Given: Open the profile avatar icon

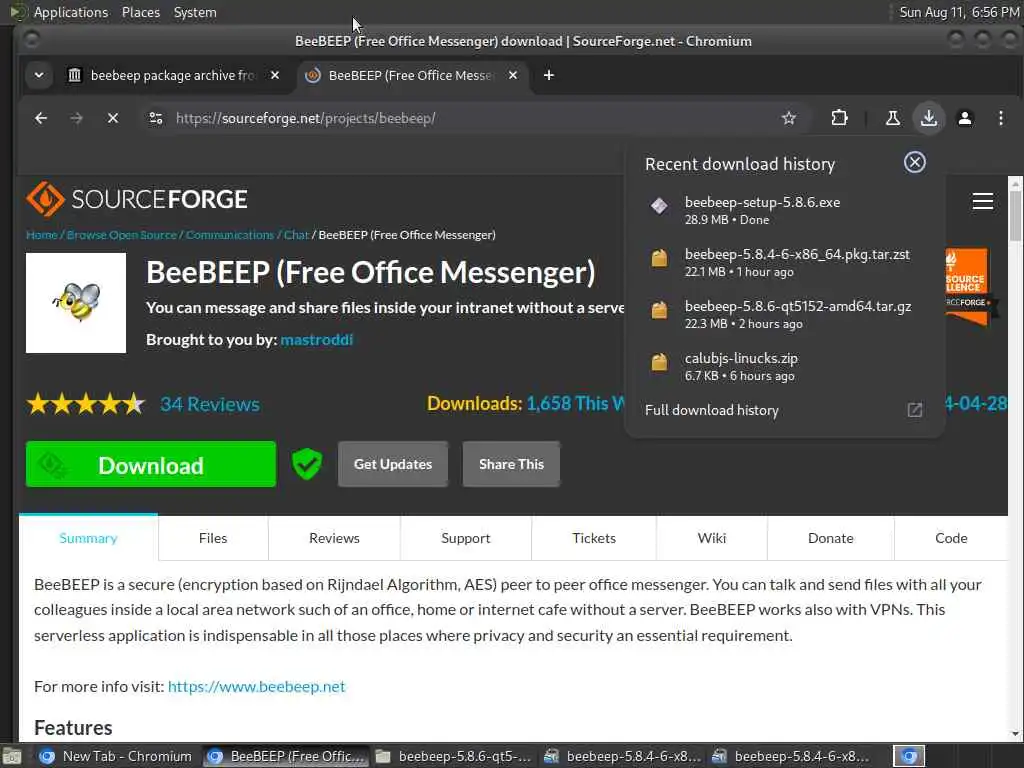Looking at the screenshot, I should [965, 118].
